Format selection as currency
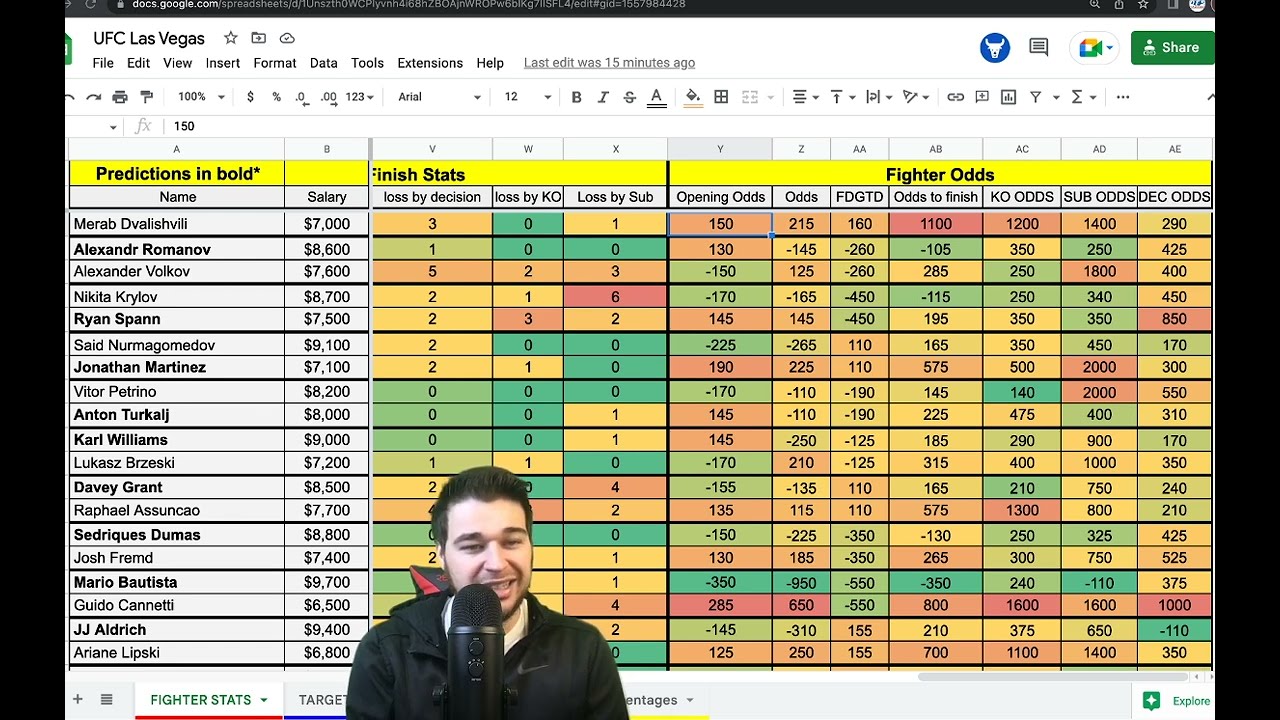The width and height of the screenshot is (1280, 720). 250,97
